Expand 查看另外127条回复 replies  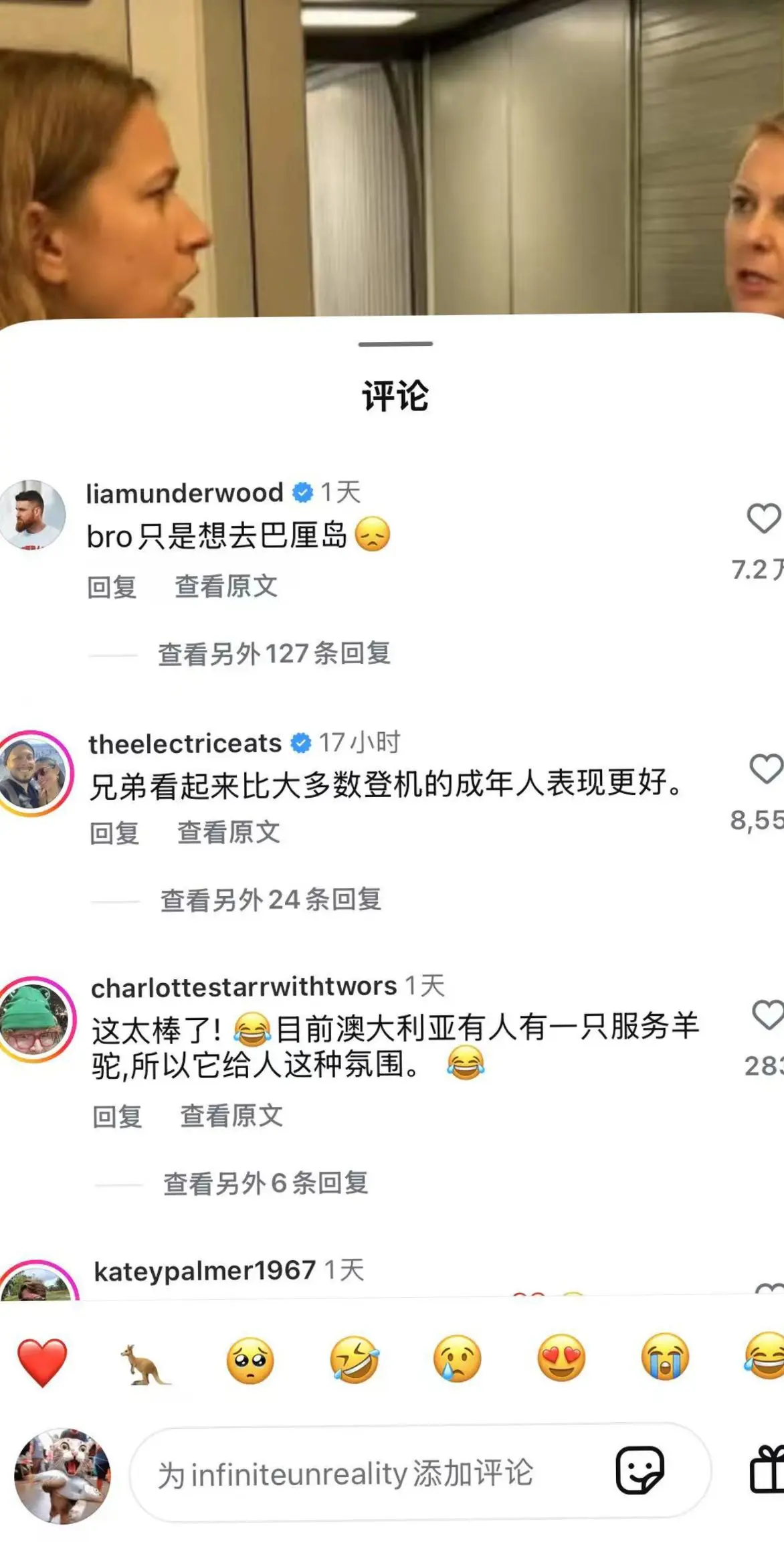[274, 653]
